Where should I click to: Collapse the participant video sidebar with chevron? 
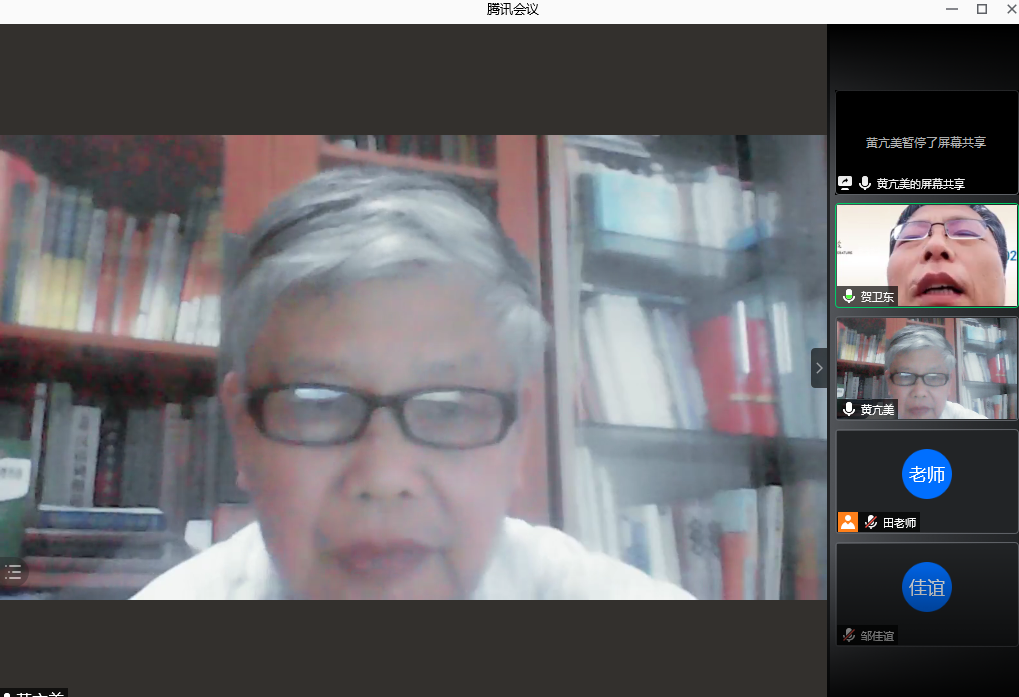click(x=819, y=368)
